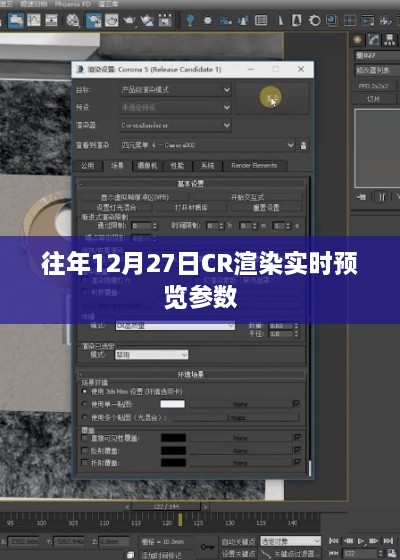Click the selection lock toggle icon in status bar
The height and width of the screenshot is (560, 400).
click(131, 555)
